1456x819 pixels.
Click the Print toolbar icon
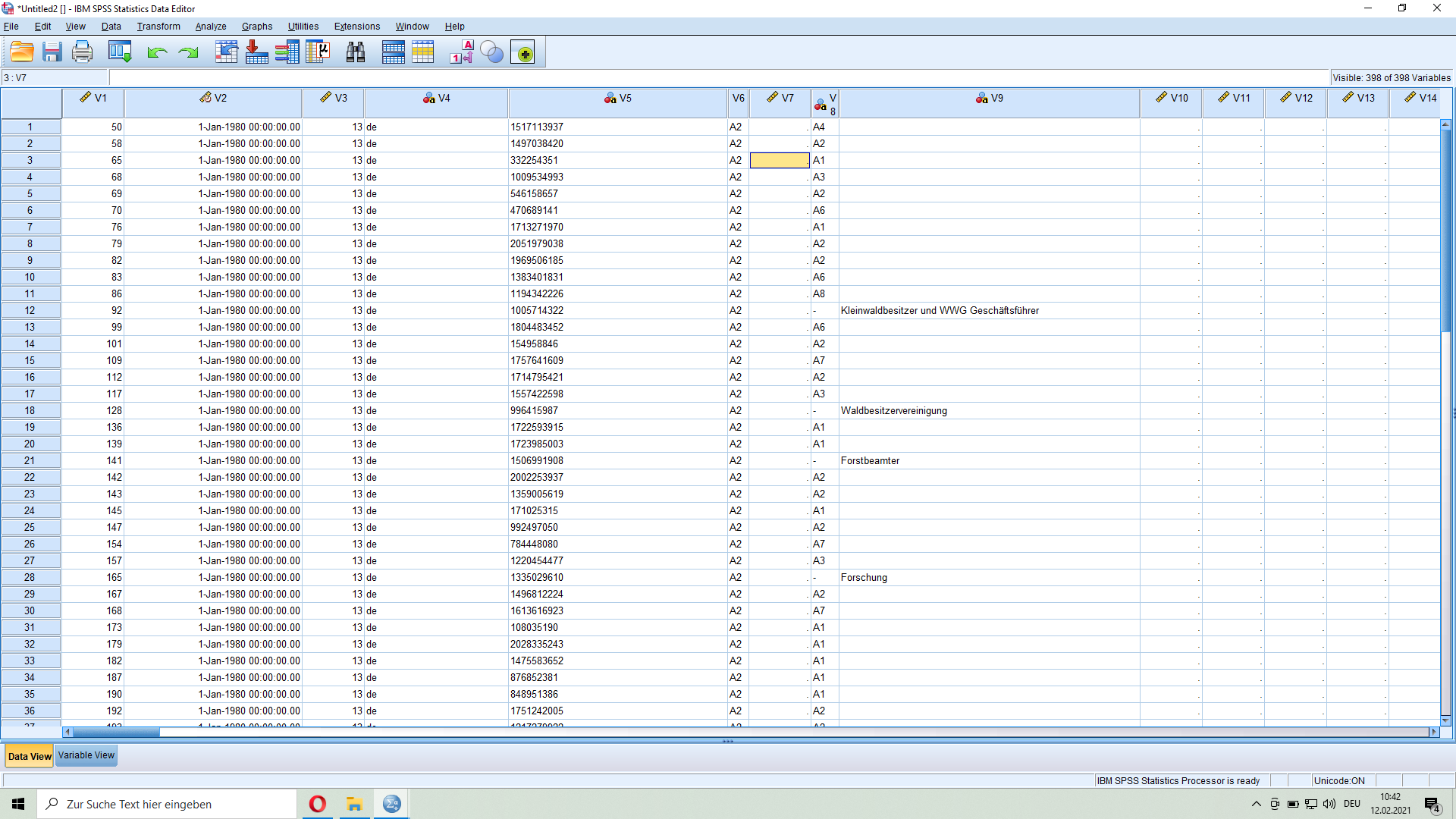click(82, 52)
